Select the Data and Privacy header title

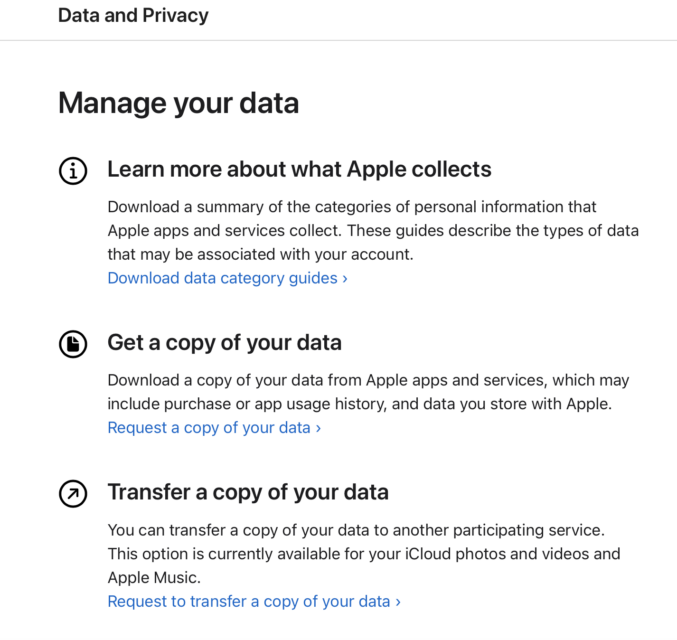point(133,16)
